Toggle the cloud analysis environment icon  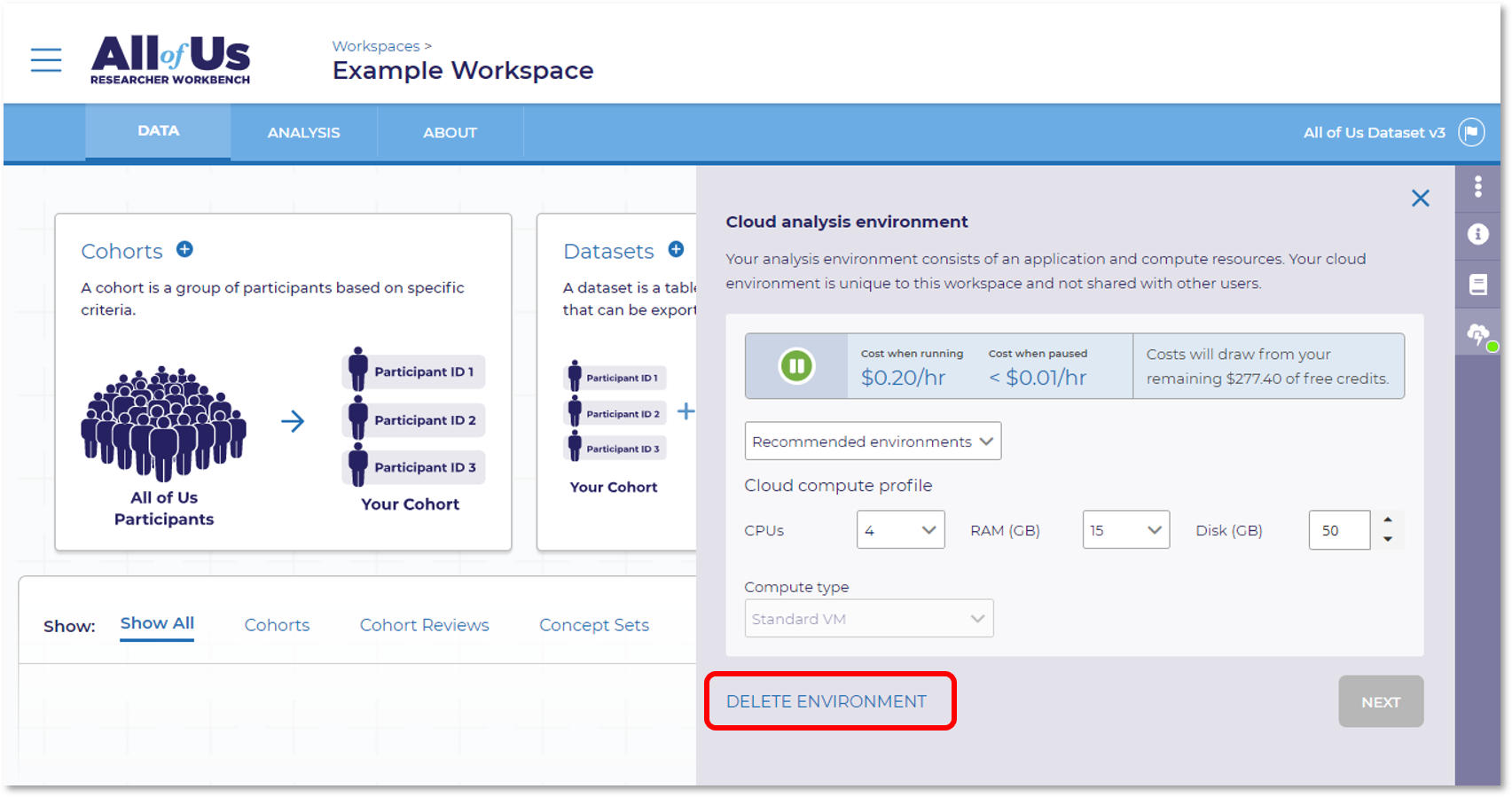[x=1479, y=335]
